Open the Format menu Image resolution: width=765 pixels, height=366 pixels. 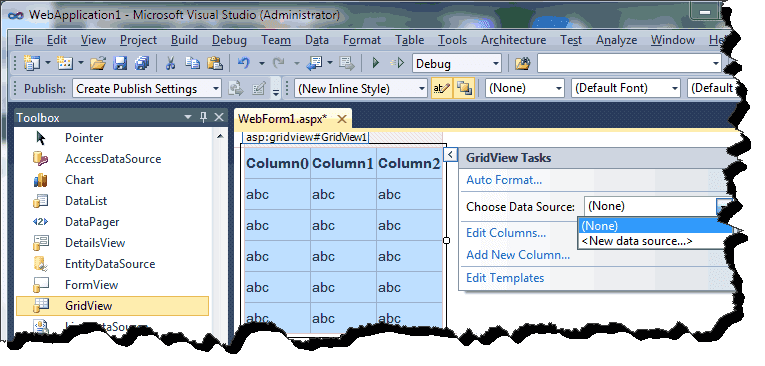pos(362,40)
